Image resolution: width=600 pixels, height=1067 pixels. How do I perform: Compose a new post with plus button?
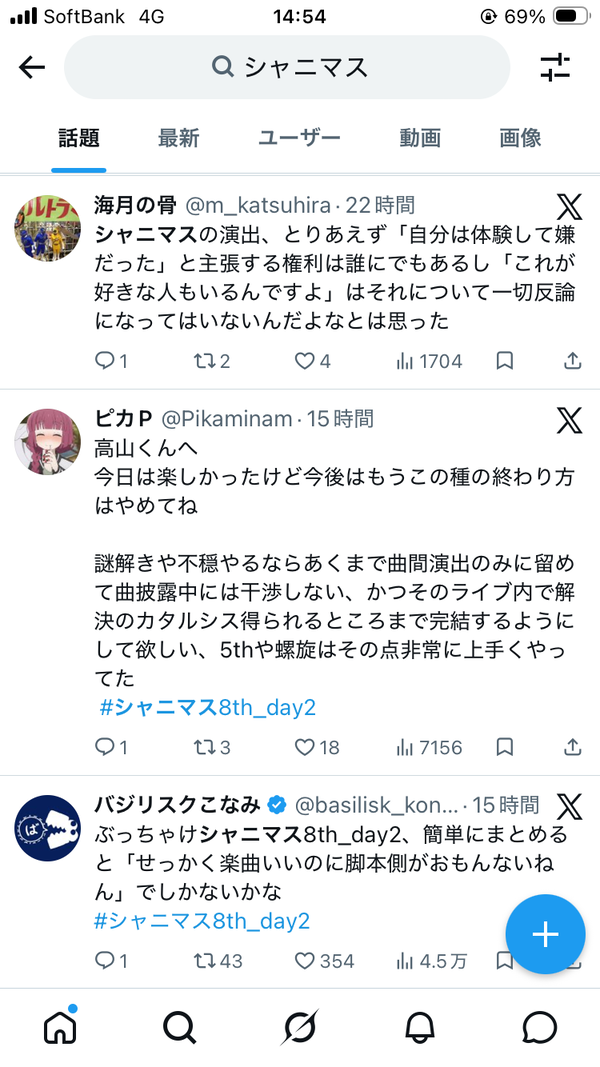(546, 934)
